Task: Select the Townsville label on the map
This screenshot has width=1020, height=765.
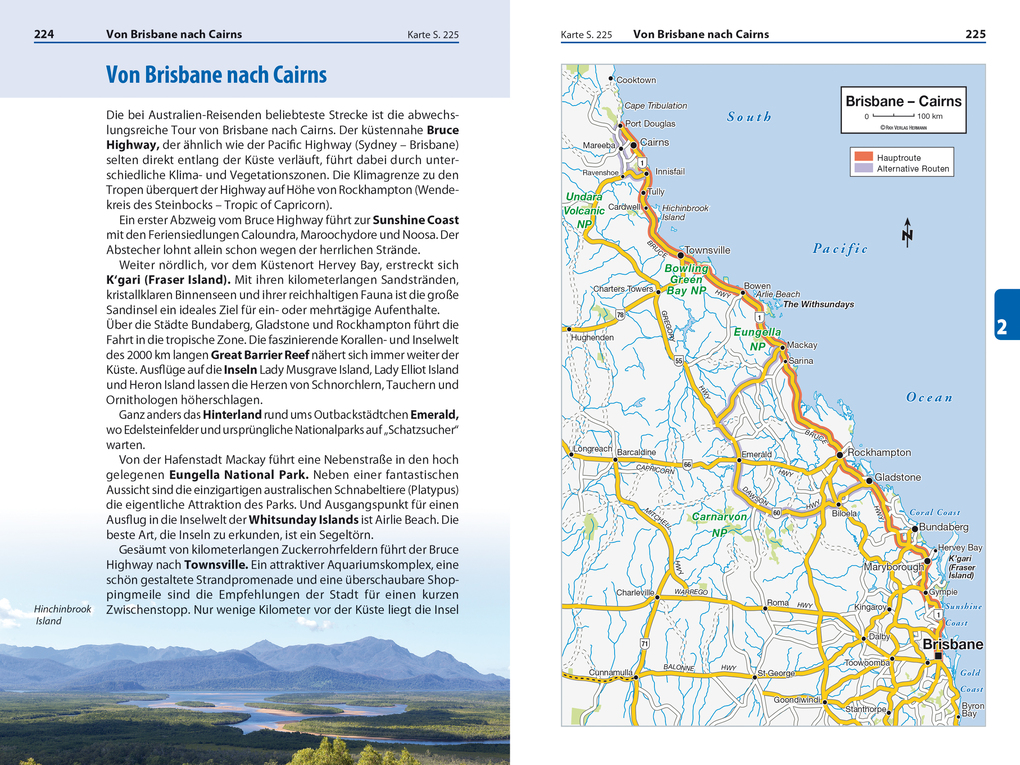Action: pyautogui.click(x=707, y=250)
